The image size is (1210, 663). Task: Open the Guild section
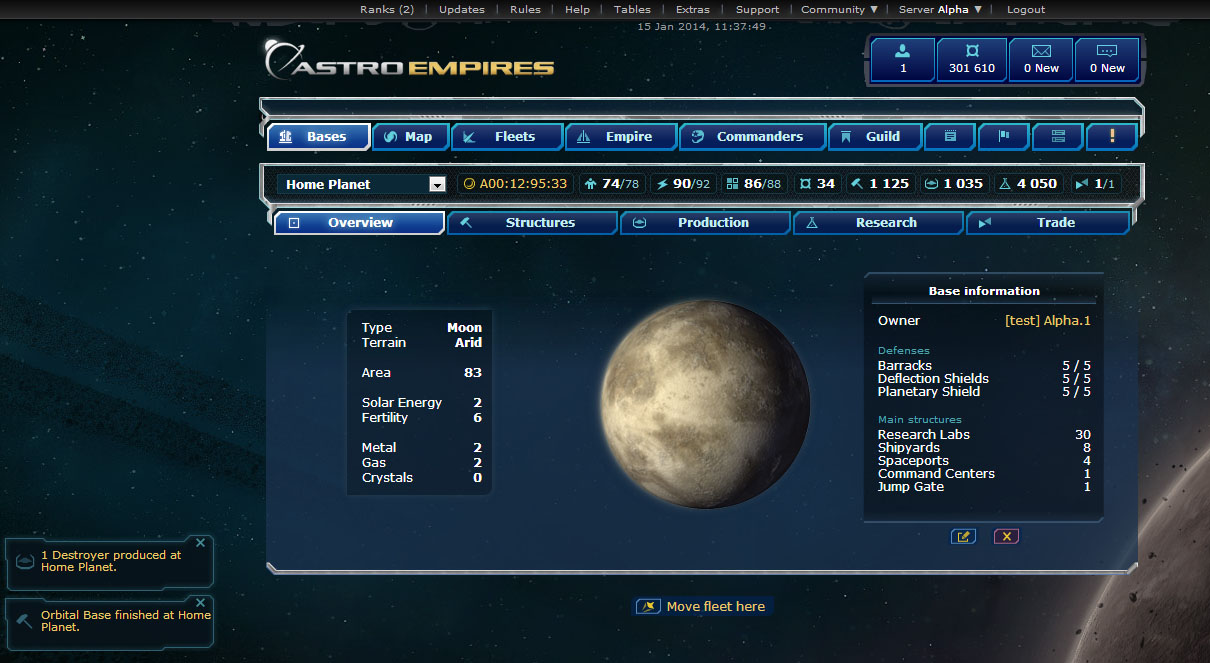(x=875, y=136)
